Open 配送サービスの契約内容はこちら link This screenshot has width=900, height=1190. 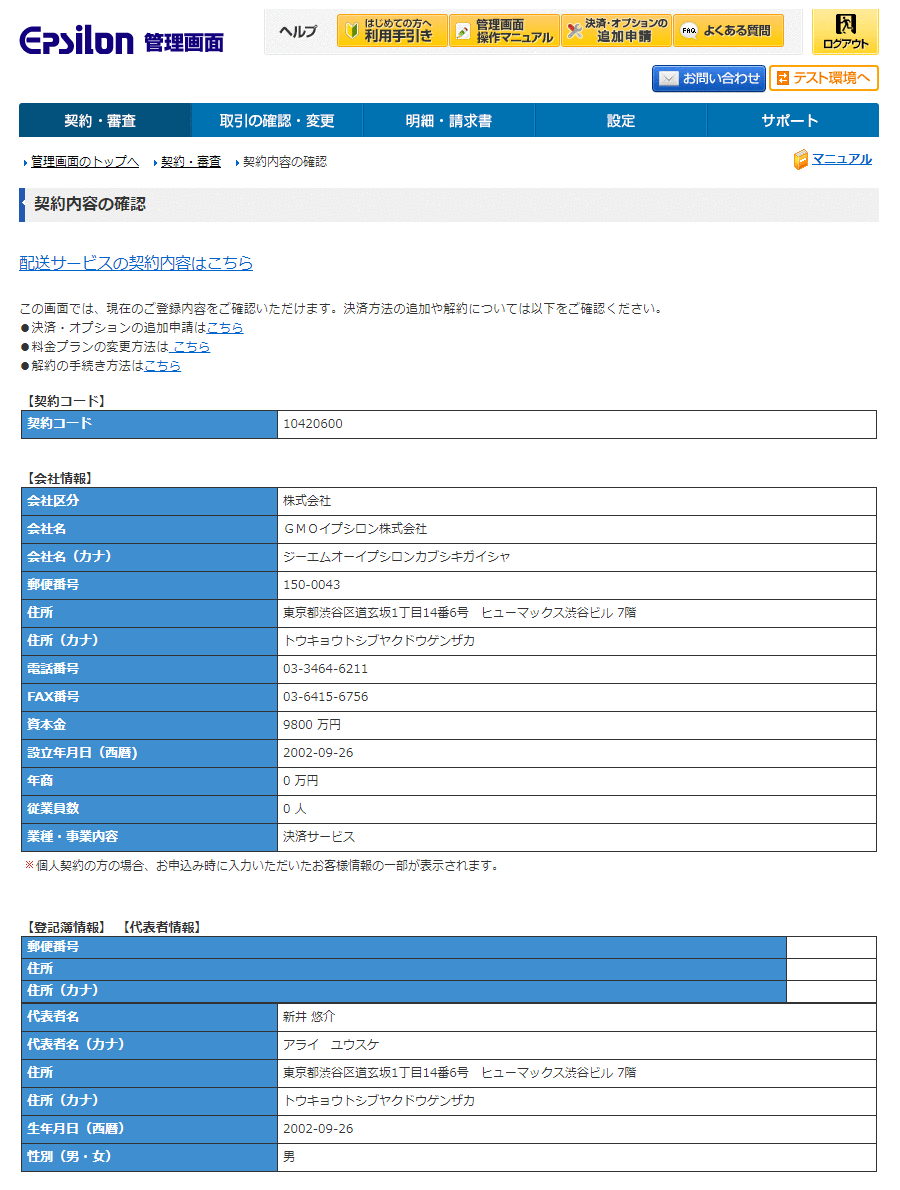click(136, 263)
